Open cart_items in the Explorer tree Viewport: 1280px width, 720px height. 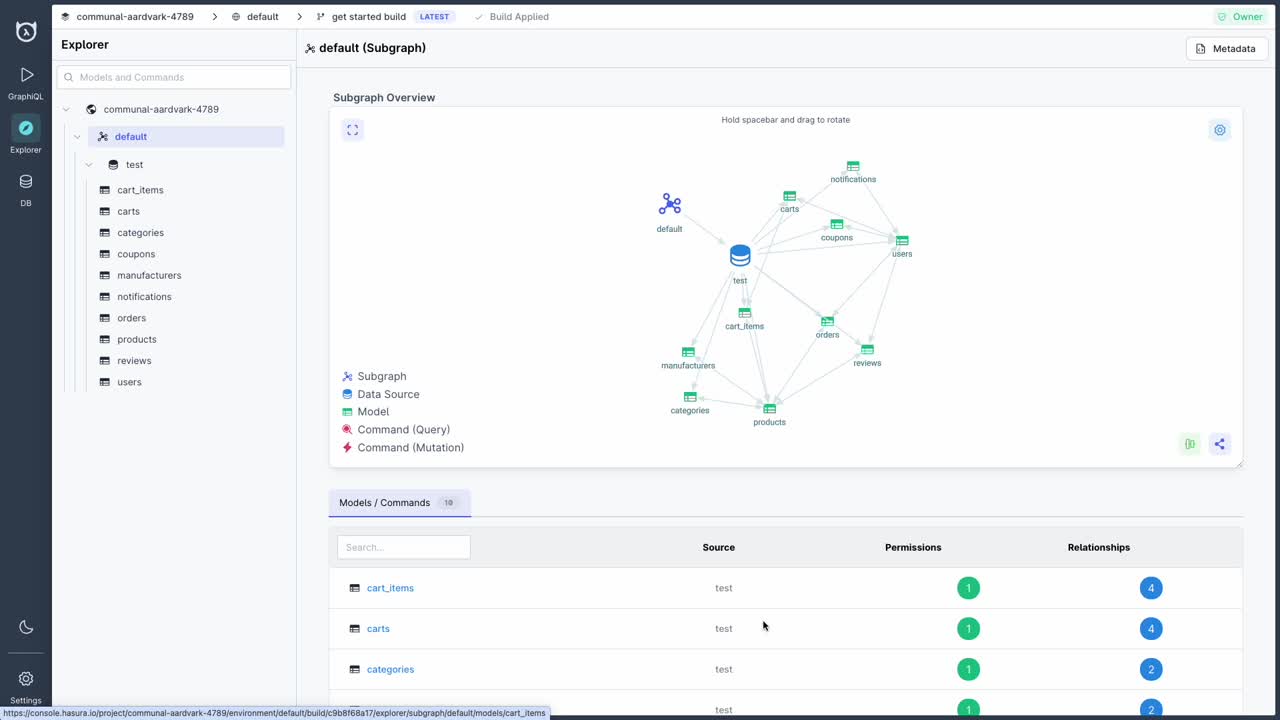pos(140,190)
